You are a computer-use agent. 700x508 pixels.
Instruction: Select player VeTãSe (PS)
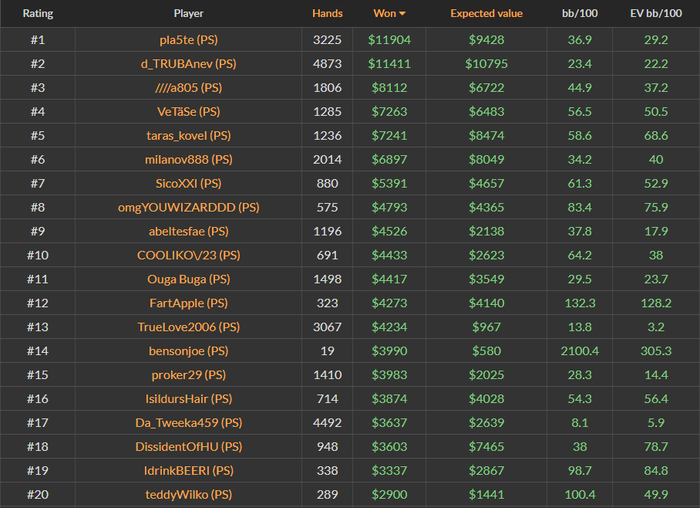(x=189, y=112)
